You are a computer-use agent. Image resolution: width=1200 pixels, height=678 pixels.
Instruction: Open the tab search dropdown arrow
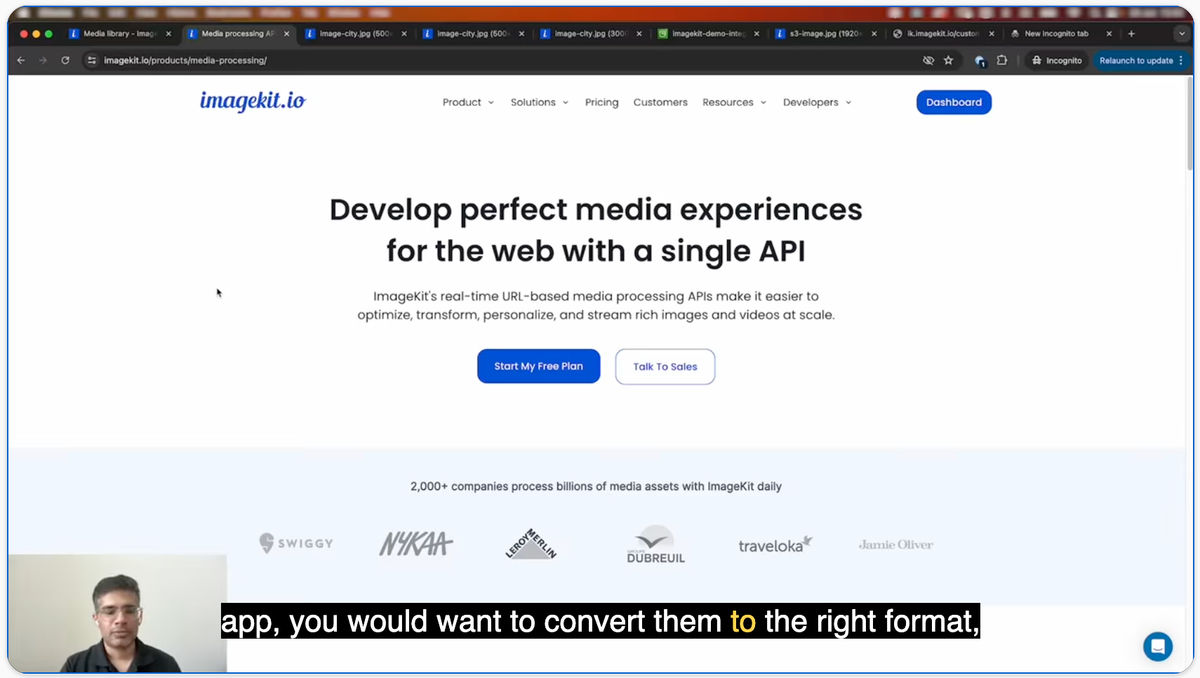pos(1182,33)
